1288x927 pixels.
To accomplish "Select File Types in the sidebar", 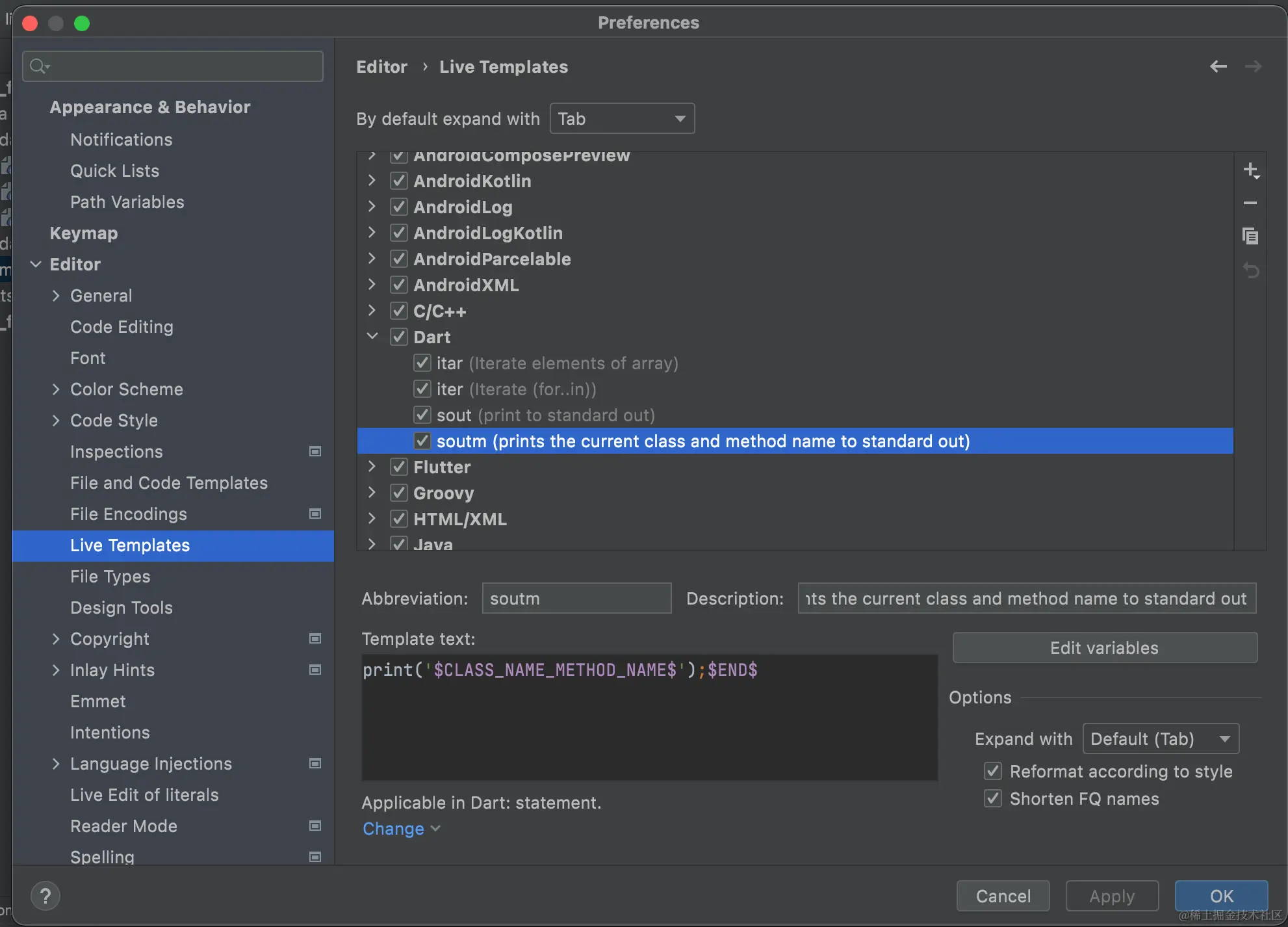I will (110, 577).
